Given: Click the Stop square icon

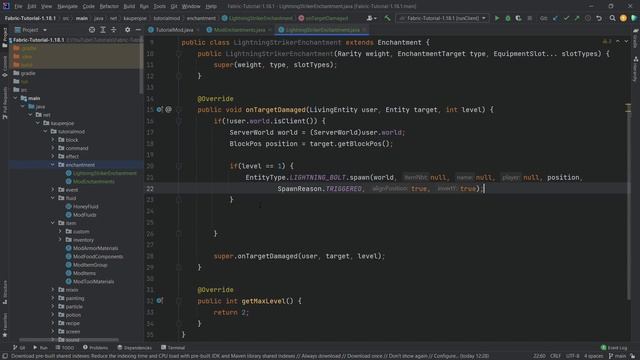Looking at the screenshot, I should point(530,18).
